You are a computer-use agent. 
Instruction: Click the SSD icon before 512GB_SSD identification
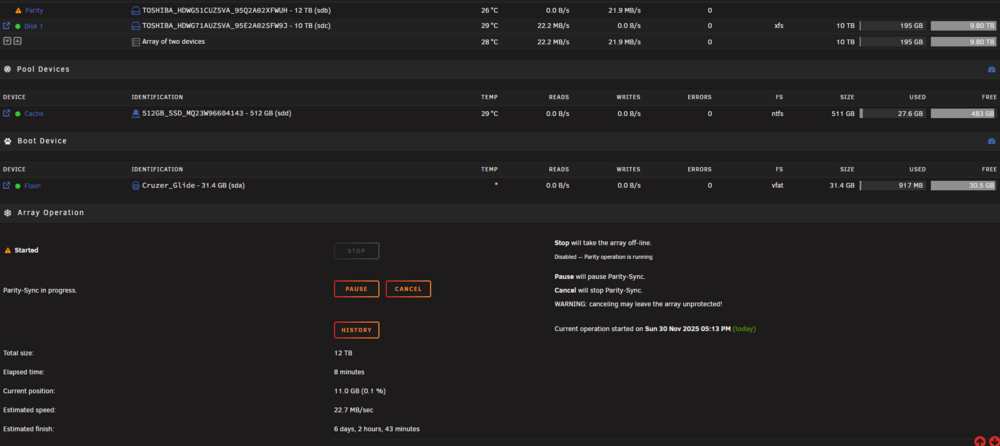[135, 114]
